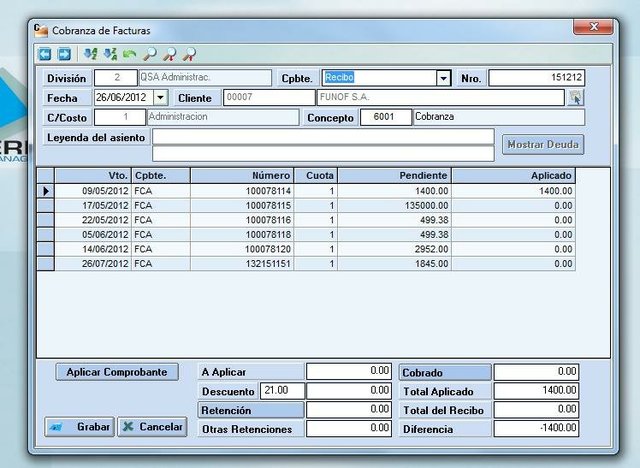Sort descending with the Z-A icon
The width and height of the screenshot is (640, 468).
[x=110, y=54]
